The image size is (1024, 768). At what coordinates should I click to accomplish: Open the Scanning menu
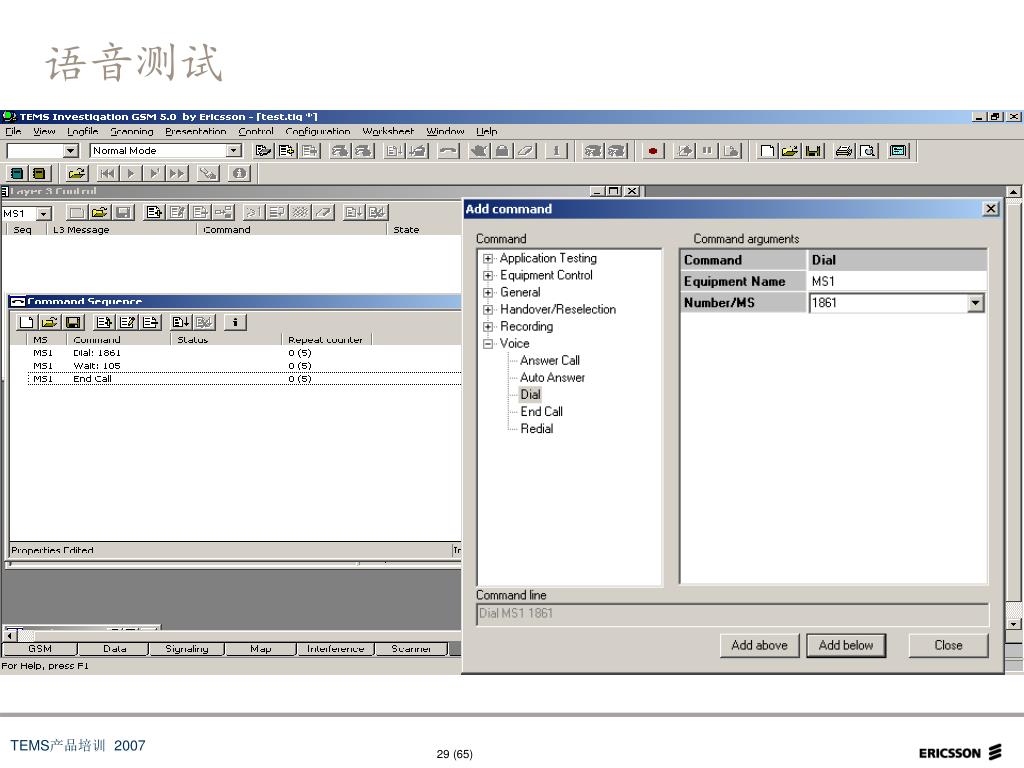(131, 131)
